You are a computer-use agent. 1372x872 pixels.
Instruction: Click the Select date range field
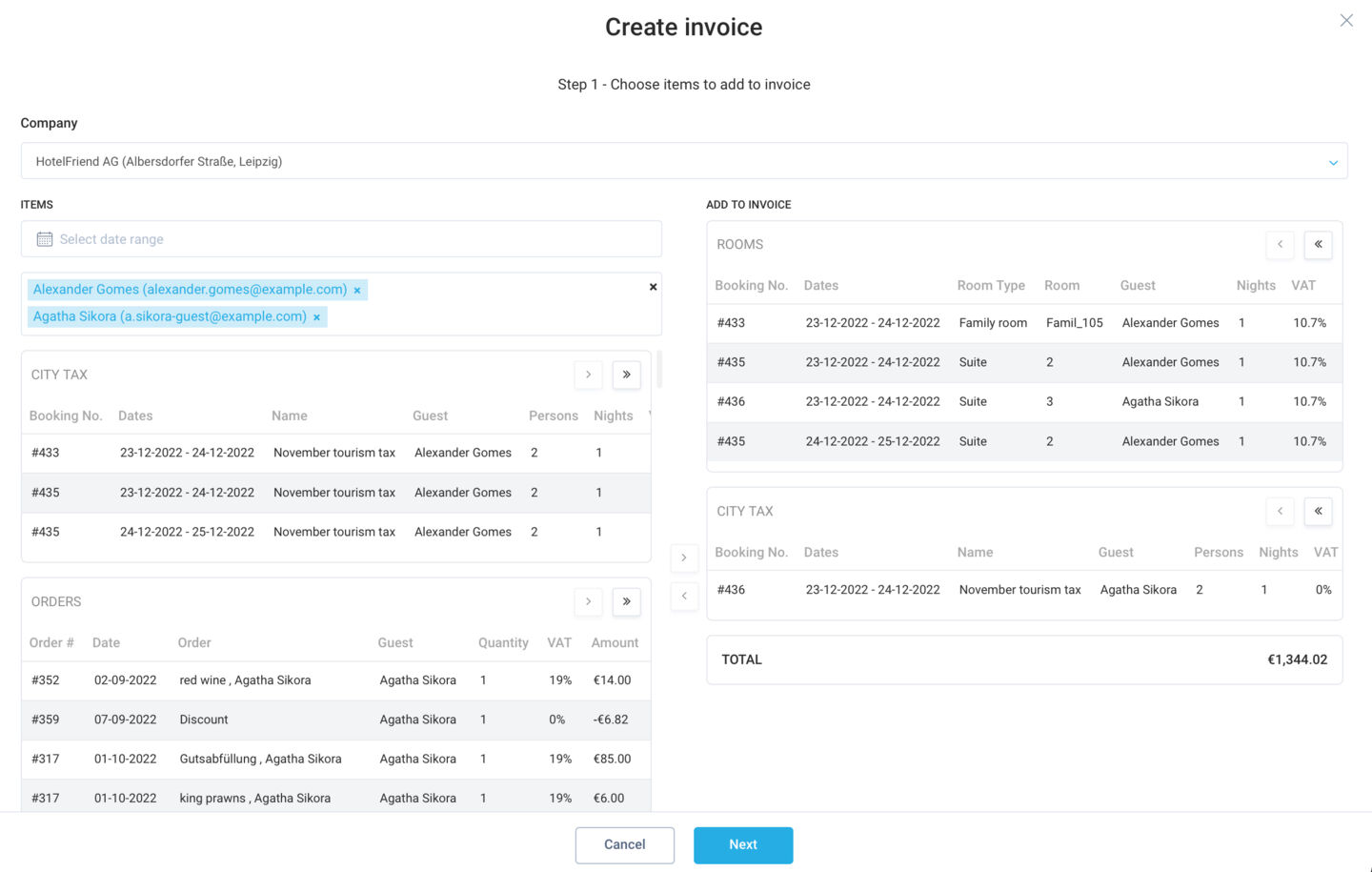point(341,239)
